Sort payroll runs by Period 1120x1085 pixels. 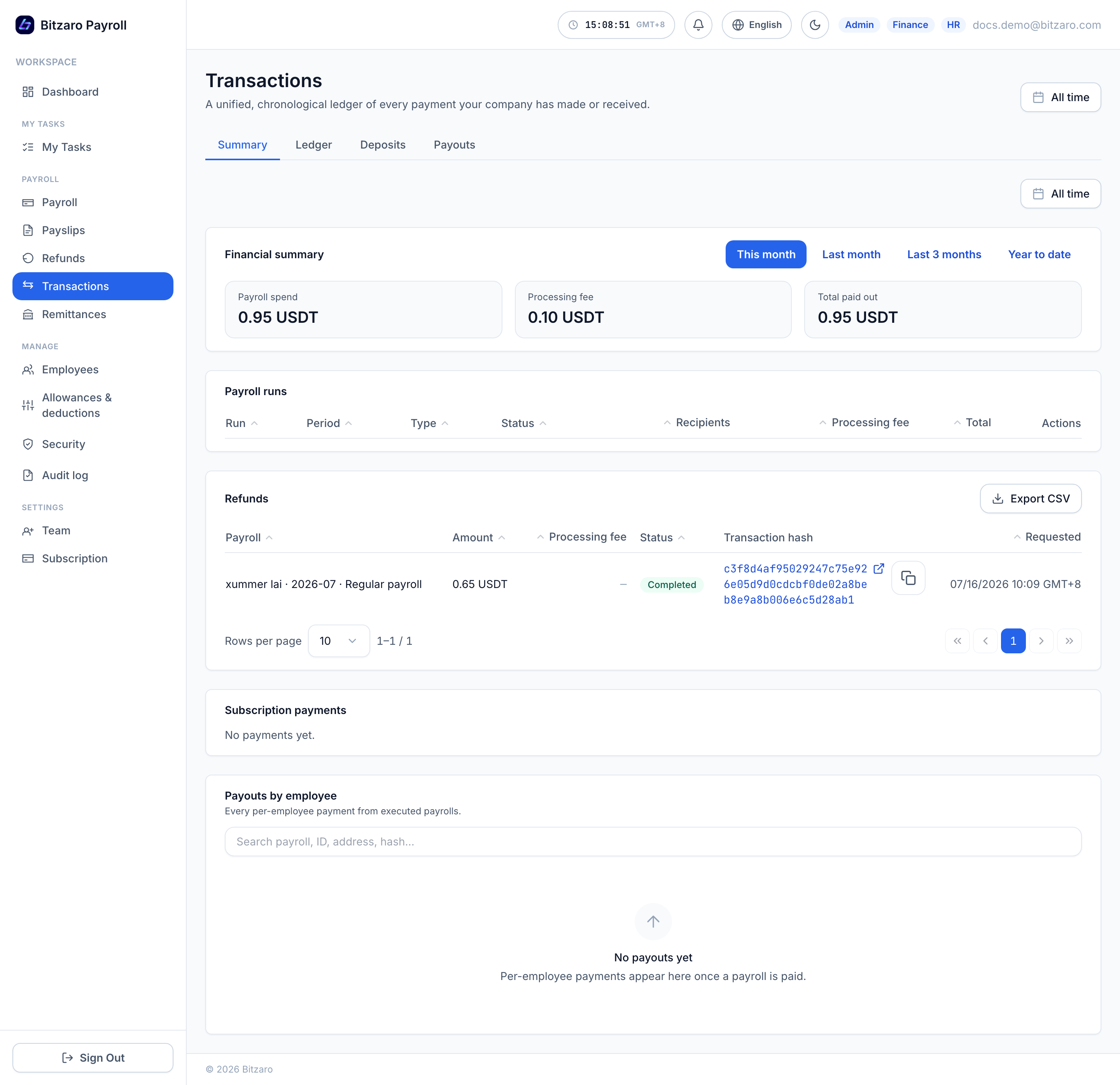click(x=329, y=423)
